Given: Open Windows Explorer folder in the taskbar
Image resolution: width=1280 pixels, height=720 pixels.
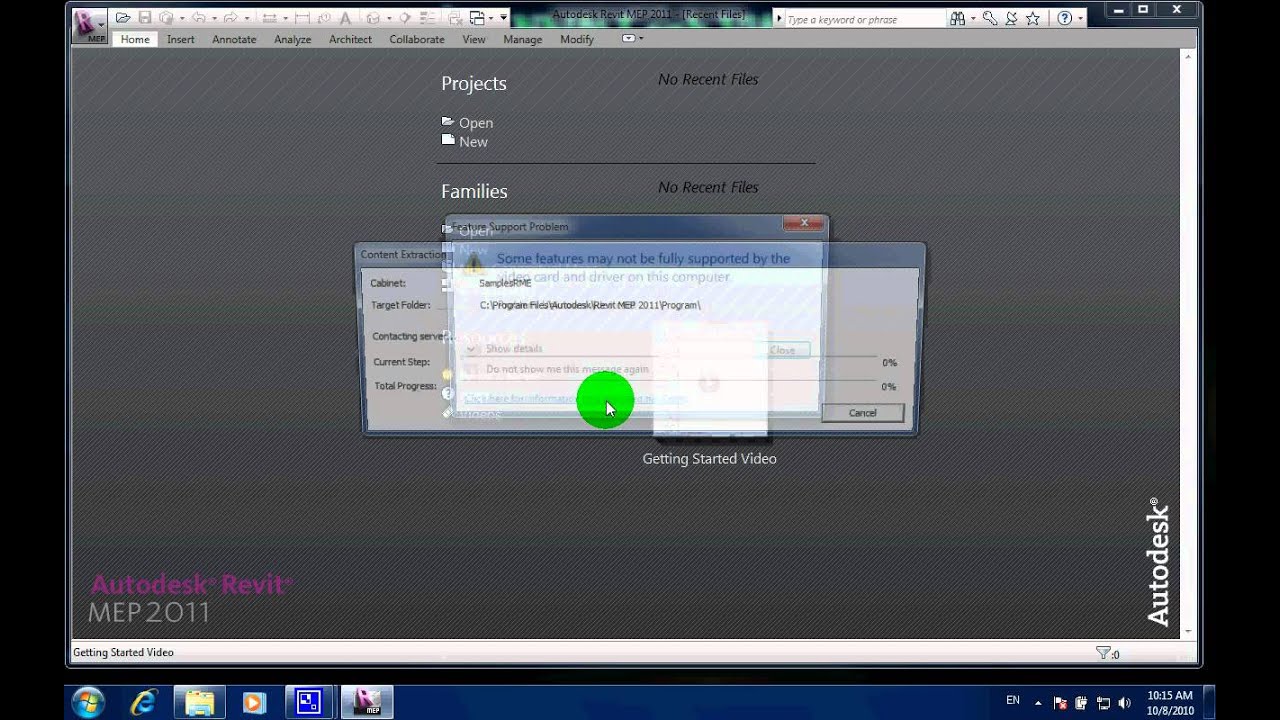Looking at the screenshot, I should tap(200, 702).
